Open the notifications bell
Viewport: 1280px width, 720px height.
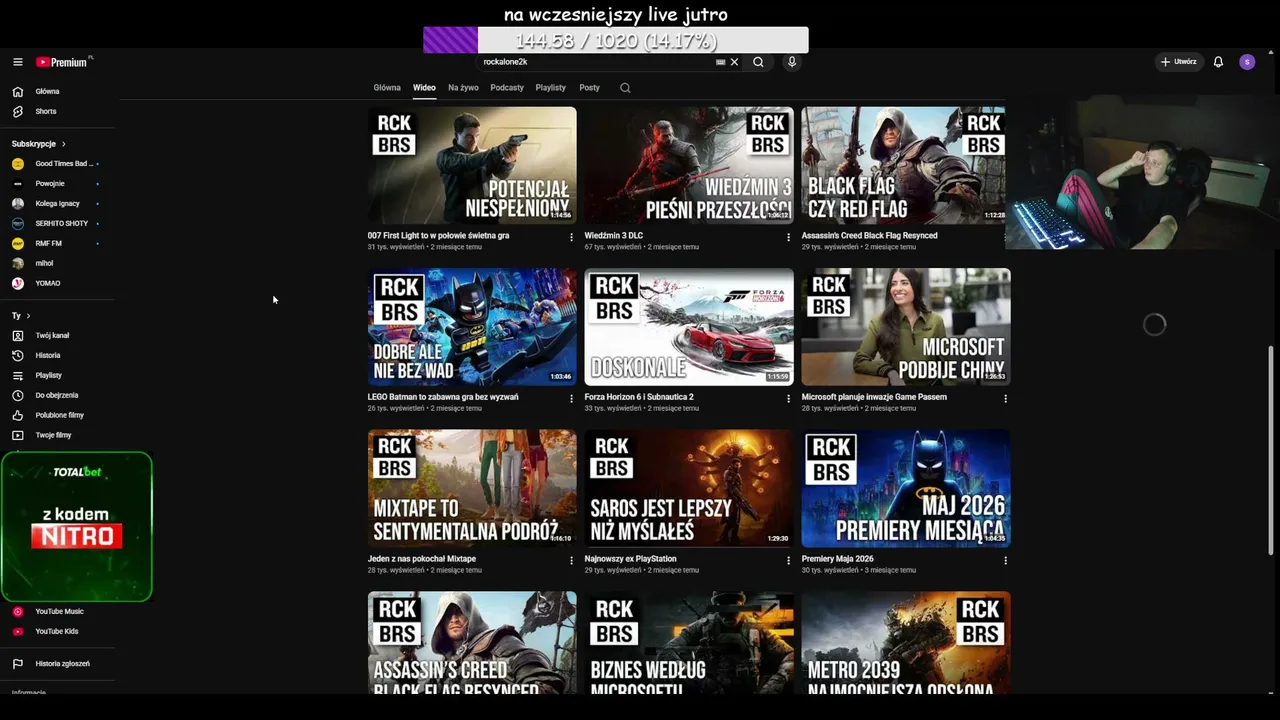click(x=1218, y=62)
